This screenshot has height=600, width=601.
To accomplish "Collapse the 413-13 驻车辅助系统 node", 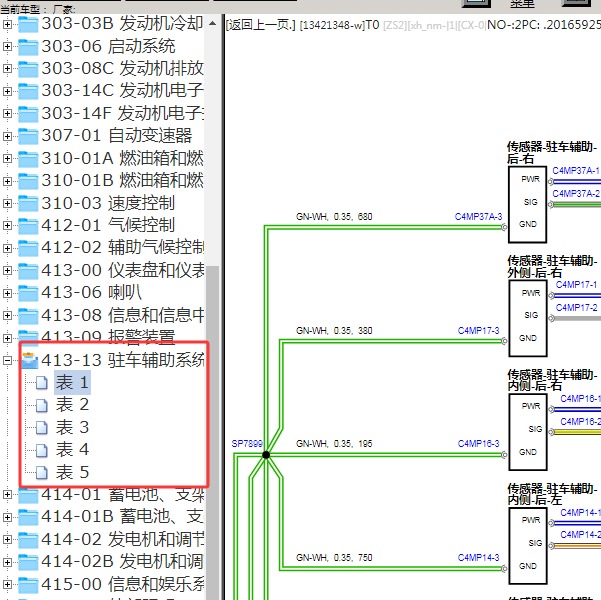I will (7, 360).
